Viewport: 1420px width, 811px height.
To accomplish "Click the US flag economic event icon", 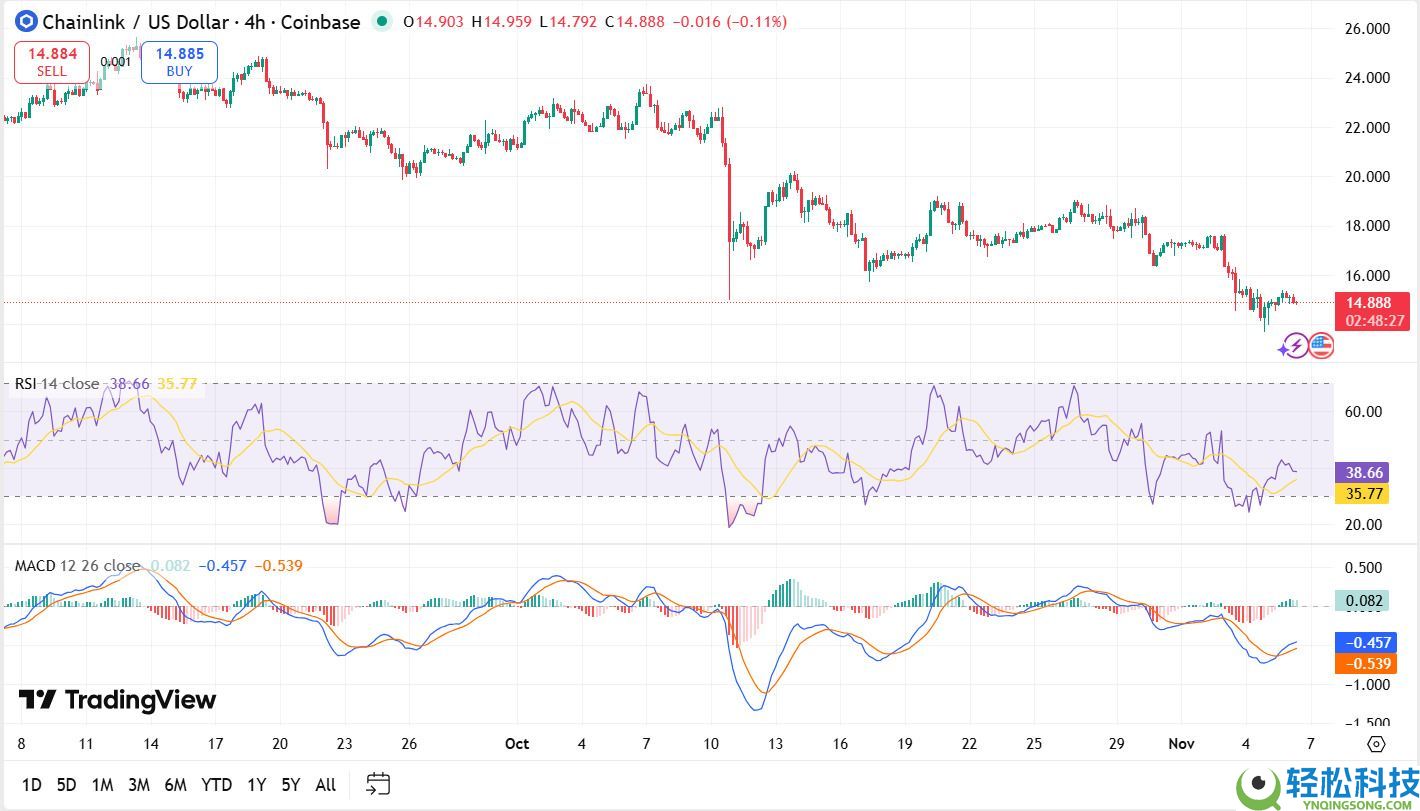I will (1321, 347).
